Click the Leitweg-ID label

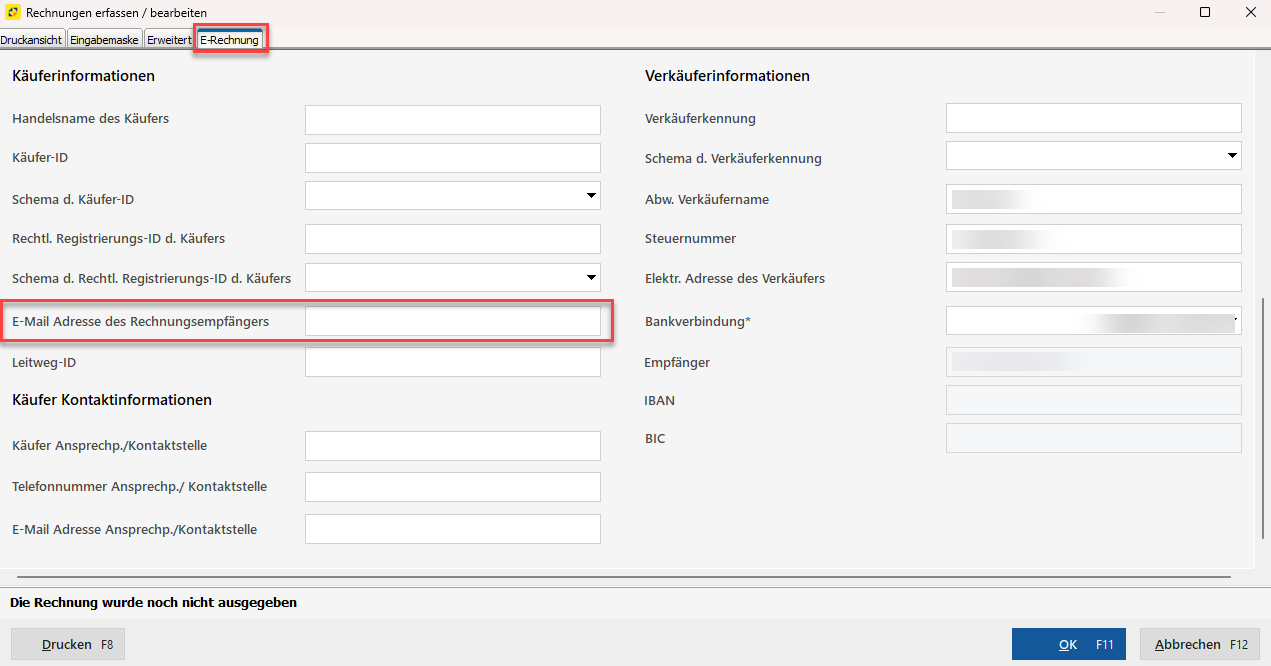(x=44, y=362)
